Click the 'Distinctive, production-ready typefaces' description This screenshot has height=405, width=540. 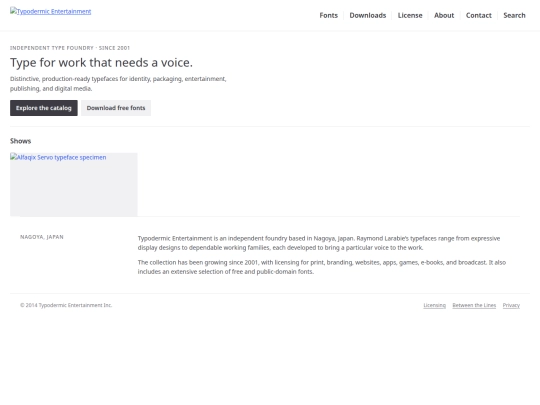(118, 84)
